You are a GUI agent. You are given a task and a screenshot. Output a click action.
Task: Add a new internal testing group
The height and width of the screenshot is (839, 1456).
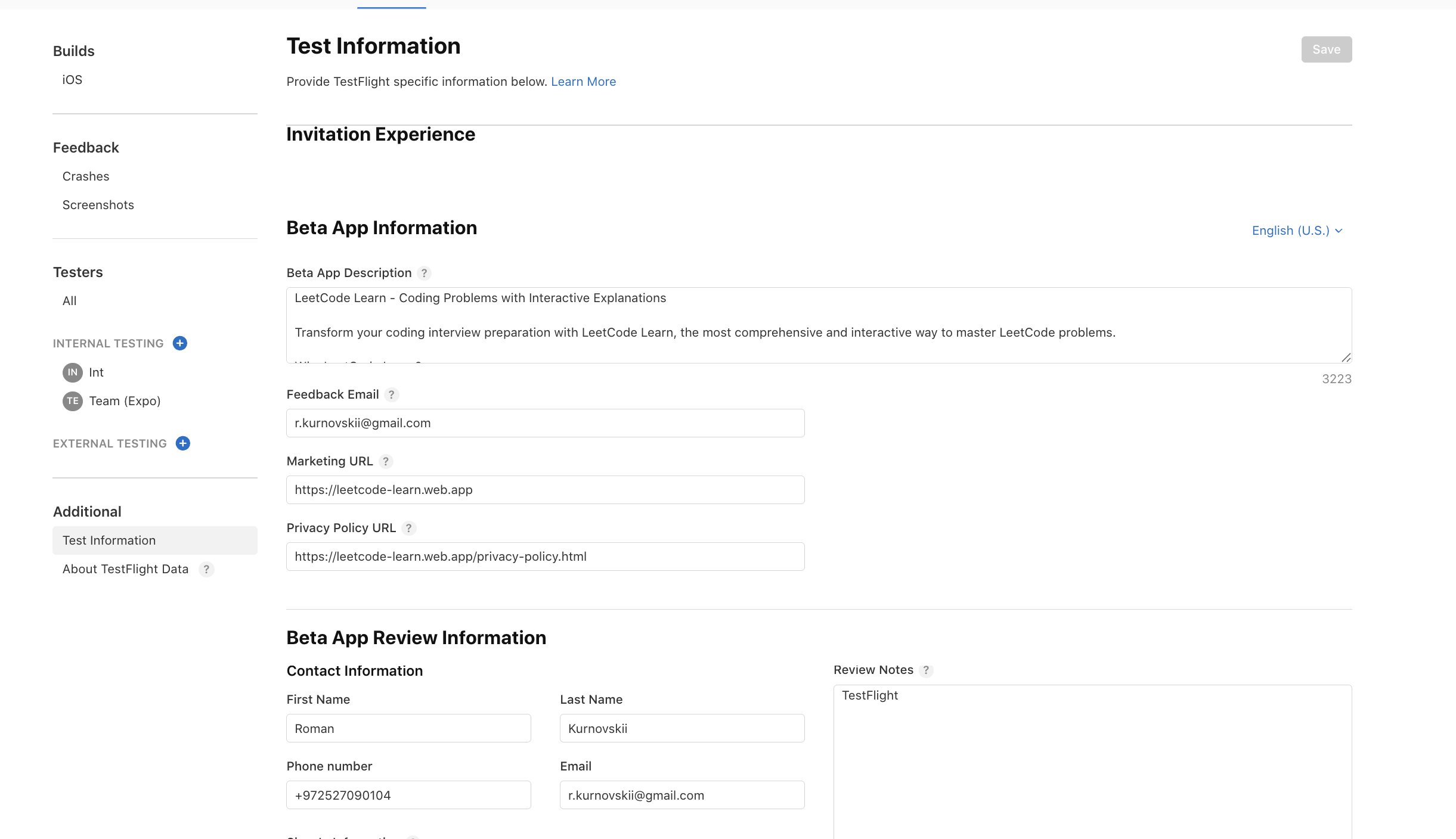(179, 343)
